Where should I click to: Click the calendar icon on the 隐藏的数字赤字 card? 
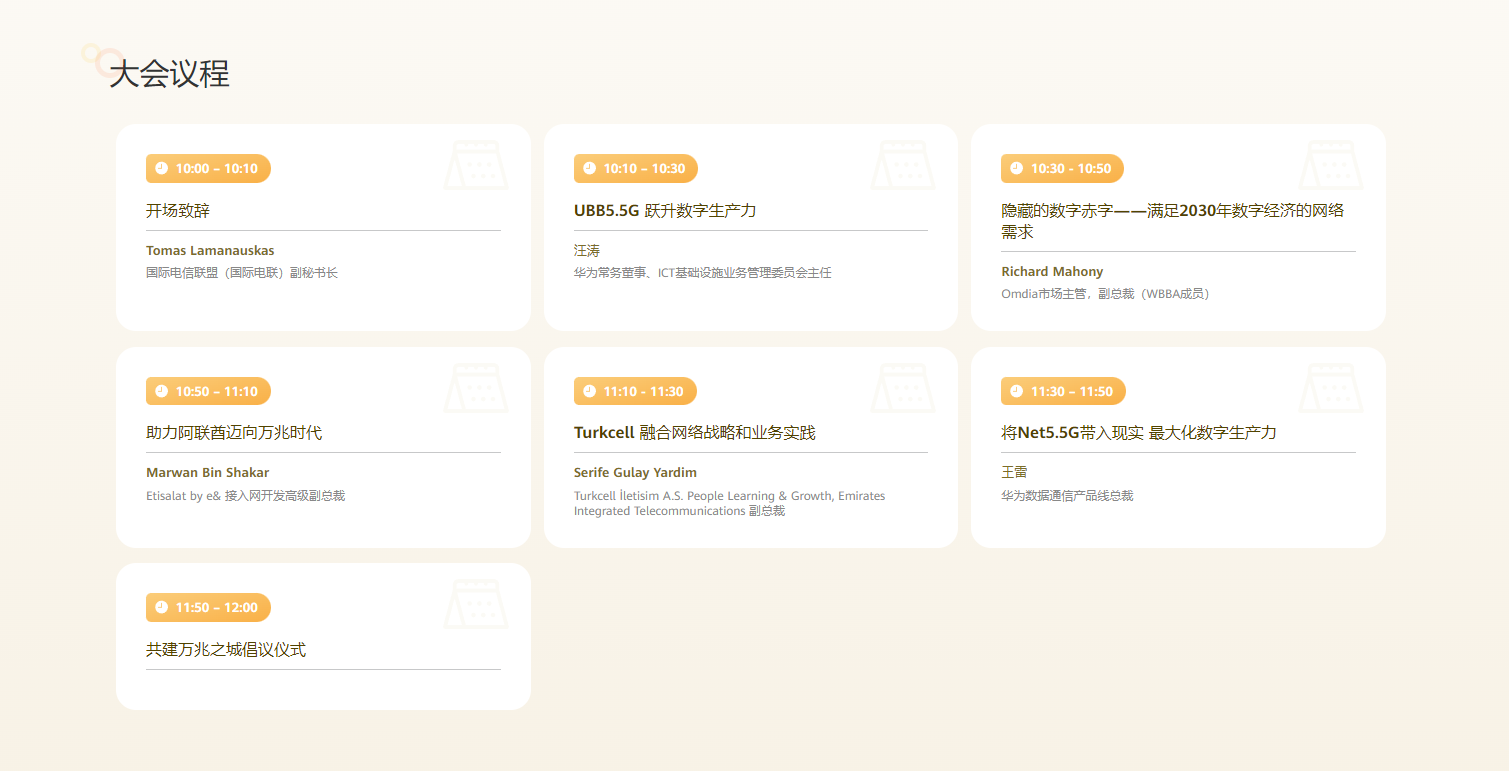click(x=1330, y=165)
